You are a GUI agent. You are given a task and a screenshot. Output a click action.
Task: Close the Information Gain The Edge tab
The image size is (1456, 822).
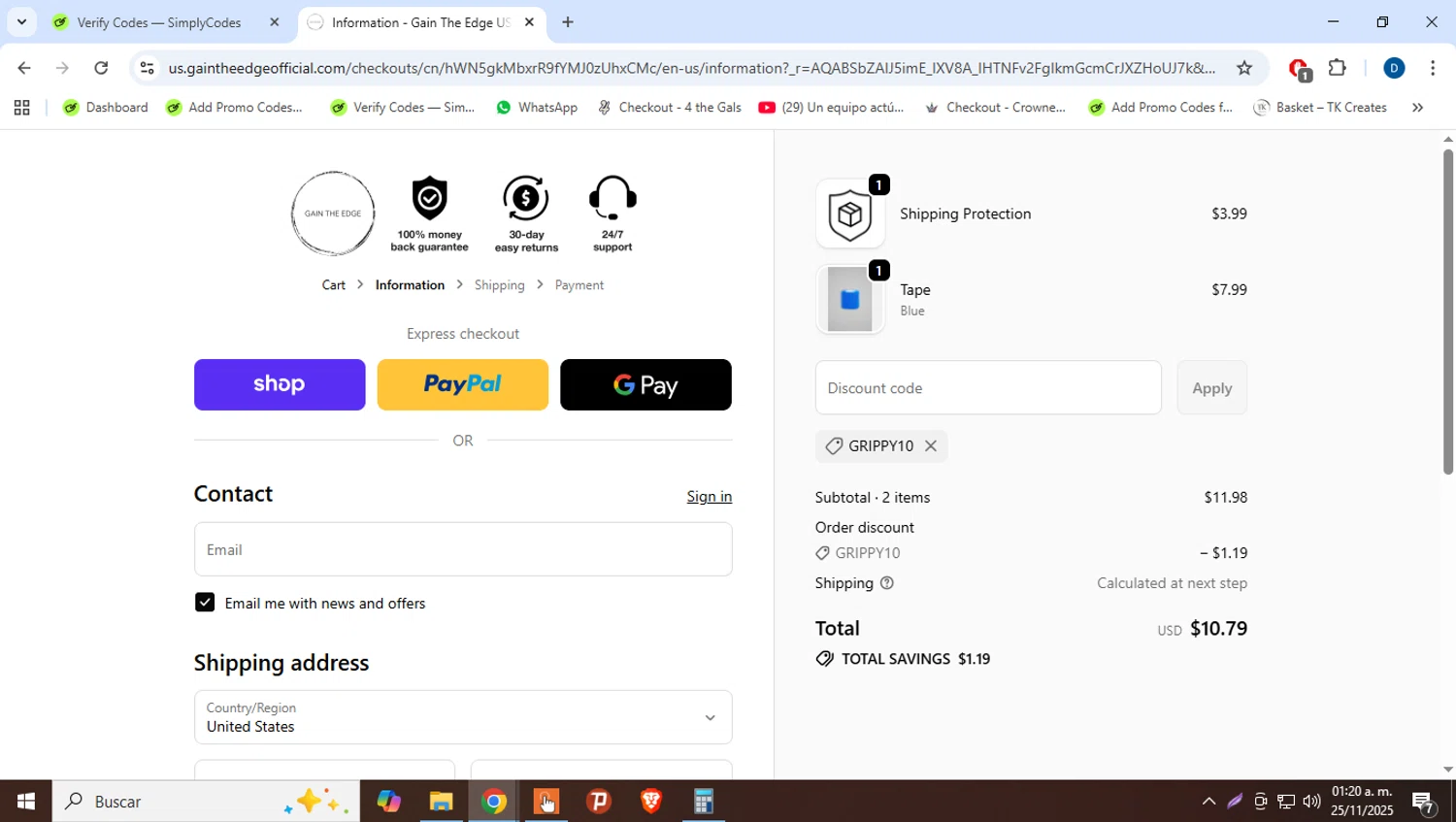[x=529, y=22]
